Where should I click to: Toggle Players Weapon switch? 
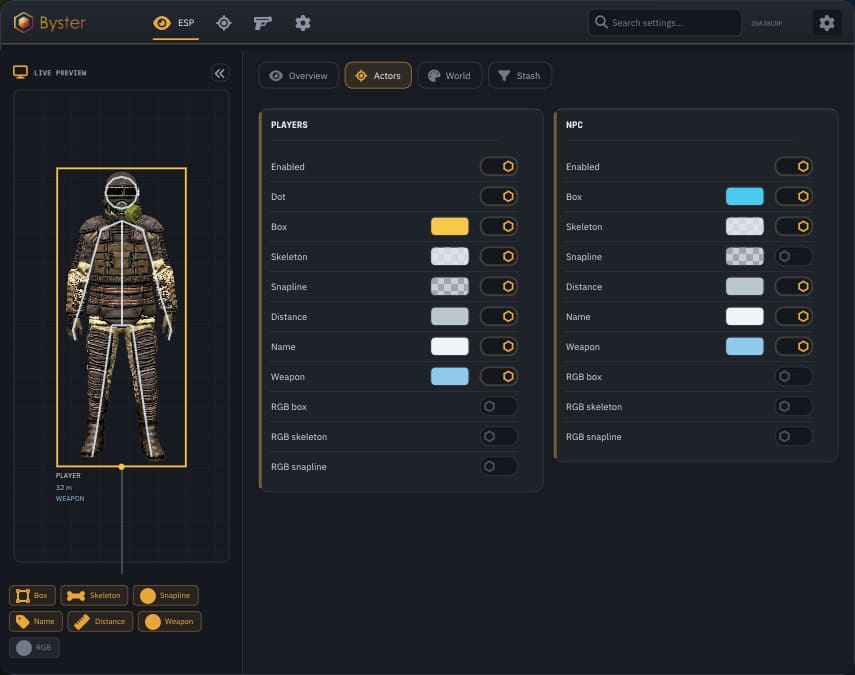498,376
